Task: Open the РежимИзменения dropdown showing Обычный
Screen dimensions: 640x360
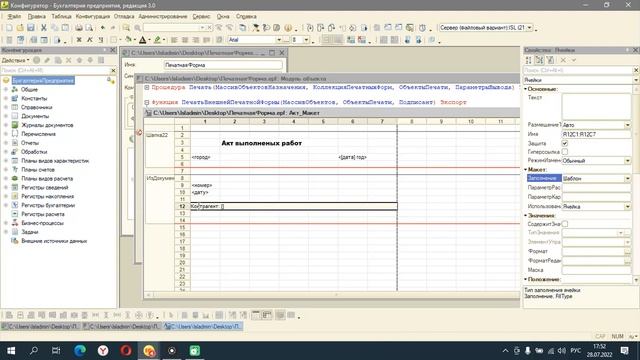Action: click(627, 161)
